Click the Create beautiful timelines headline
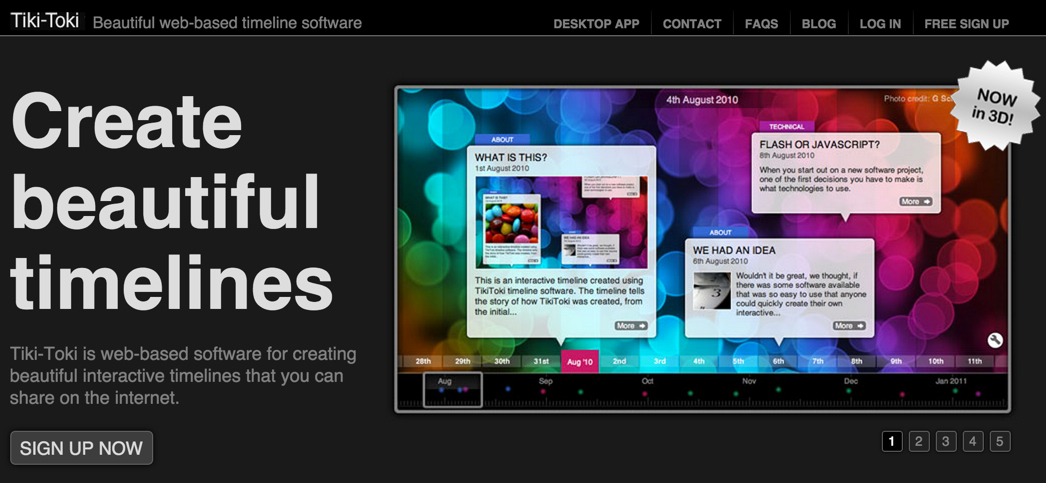The image size is (1046, 483). [x=170, y=202]
